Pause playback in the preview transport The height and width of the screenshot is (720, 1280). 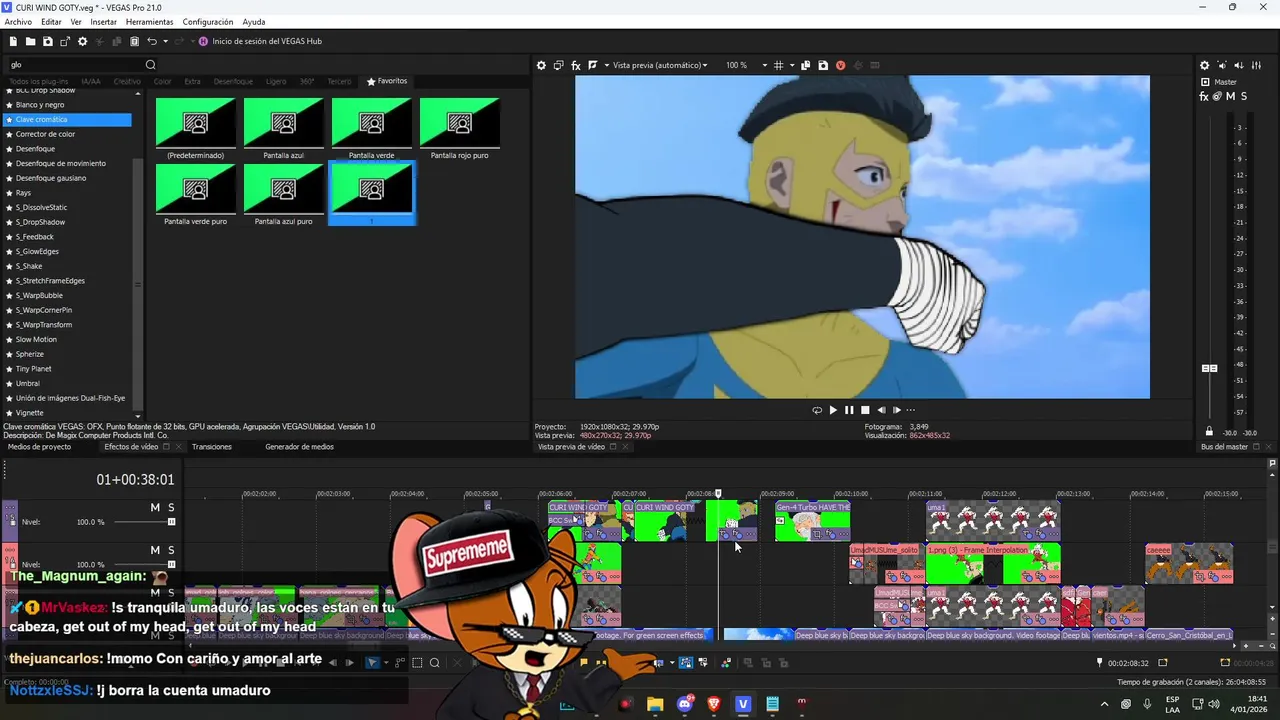(x=849, y=410)
